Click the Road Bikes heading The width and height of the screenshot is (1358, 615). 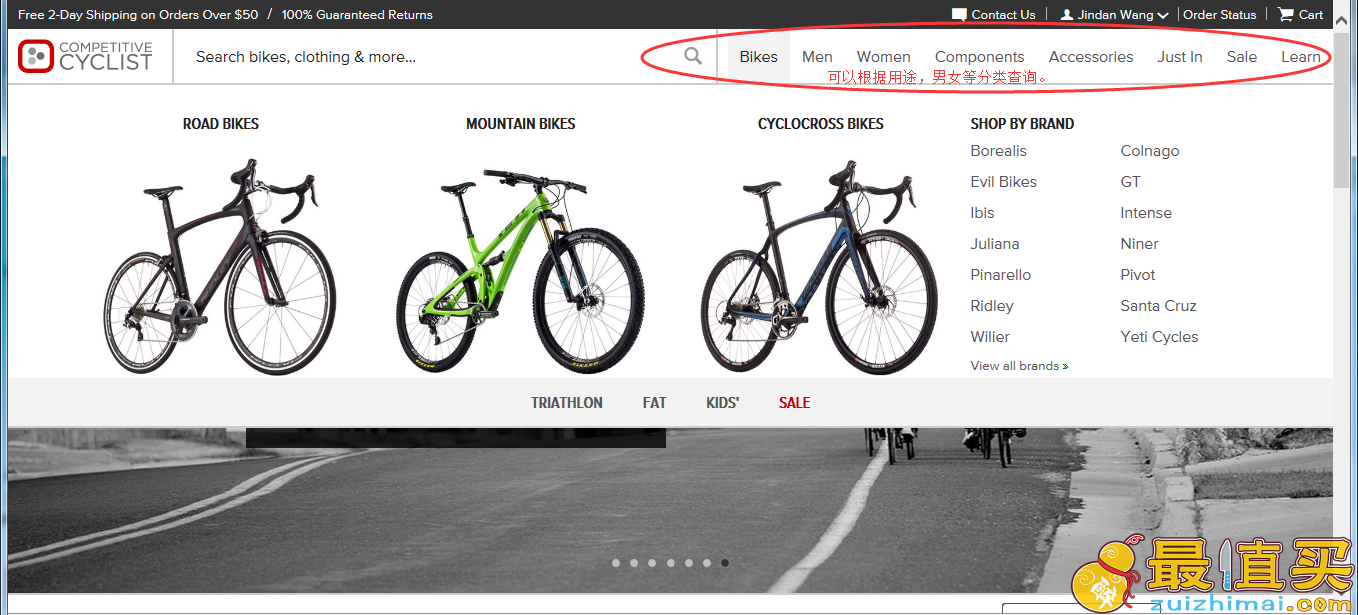[221, 124]
